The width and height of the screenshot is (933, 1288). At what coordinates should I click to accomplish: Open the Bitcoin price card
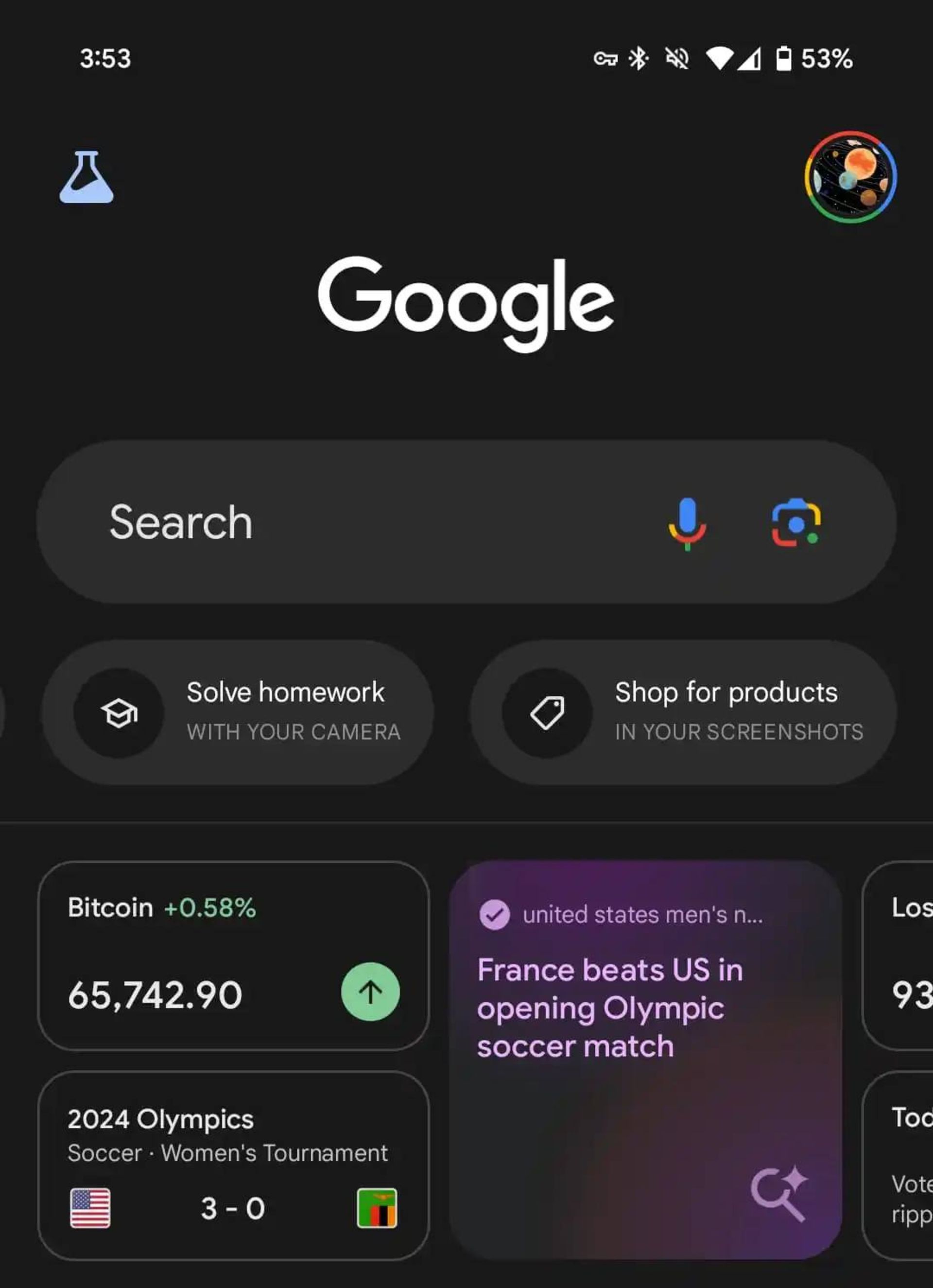233,956
